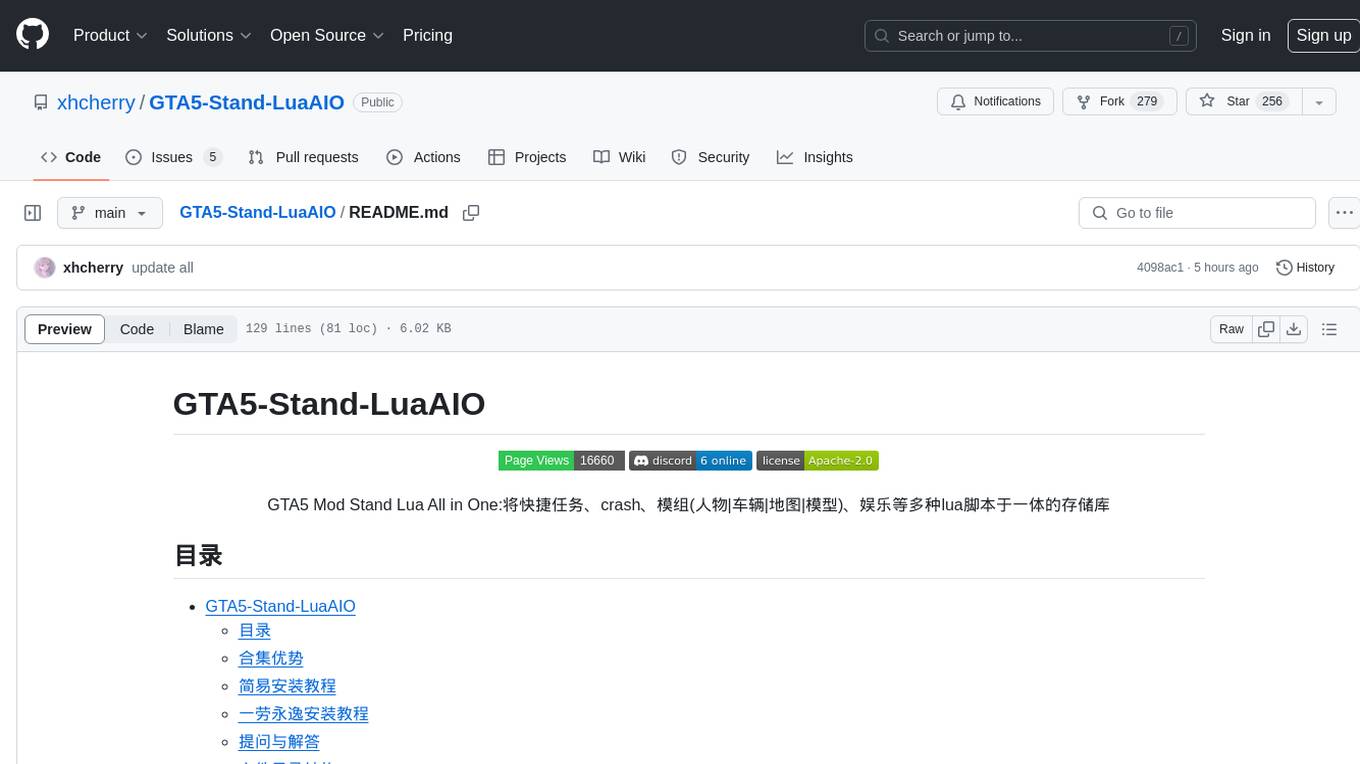Copy the README.md file path

[471, 213]
